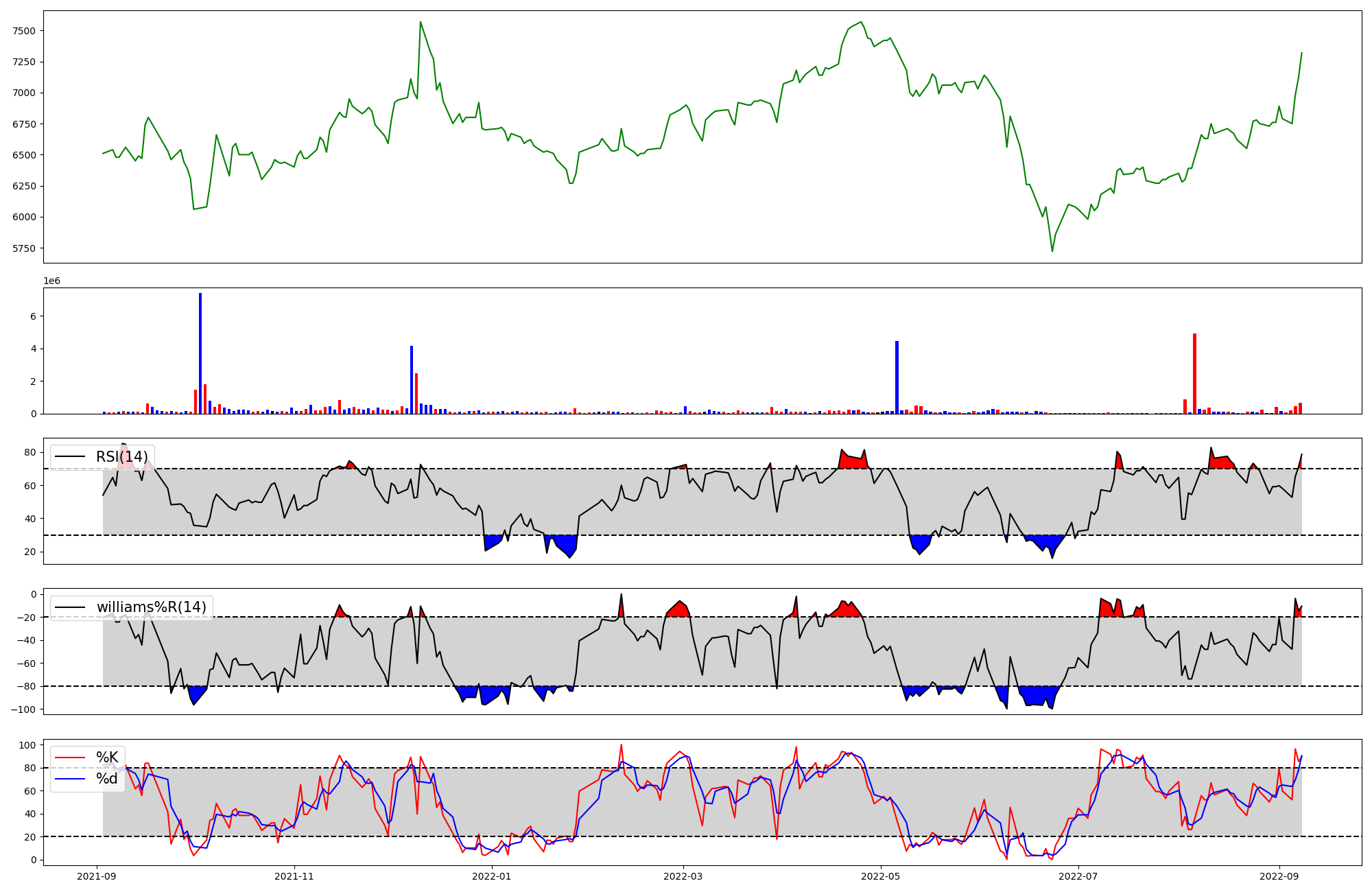
Task: Click the 1e6 volume scale label
Action: pos(52,281)
